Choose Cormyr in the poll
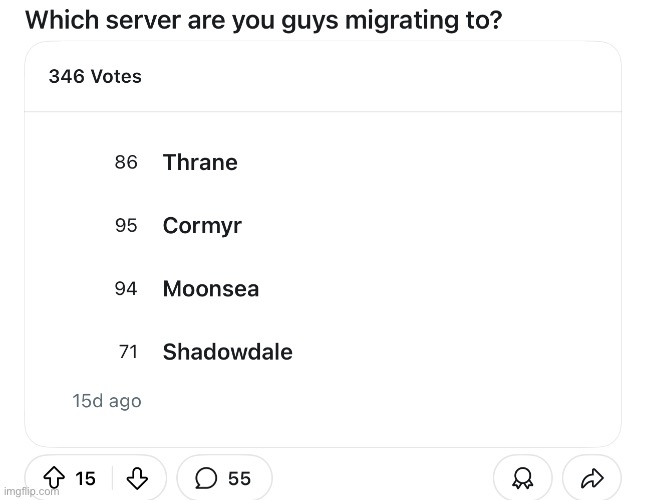This screenshot has width=646, height=500. (202, 226)
